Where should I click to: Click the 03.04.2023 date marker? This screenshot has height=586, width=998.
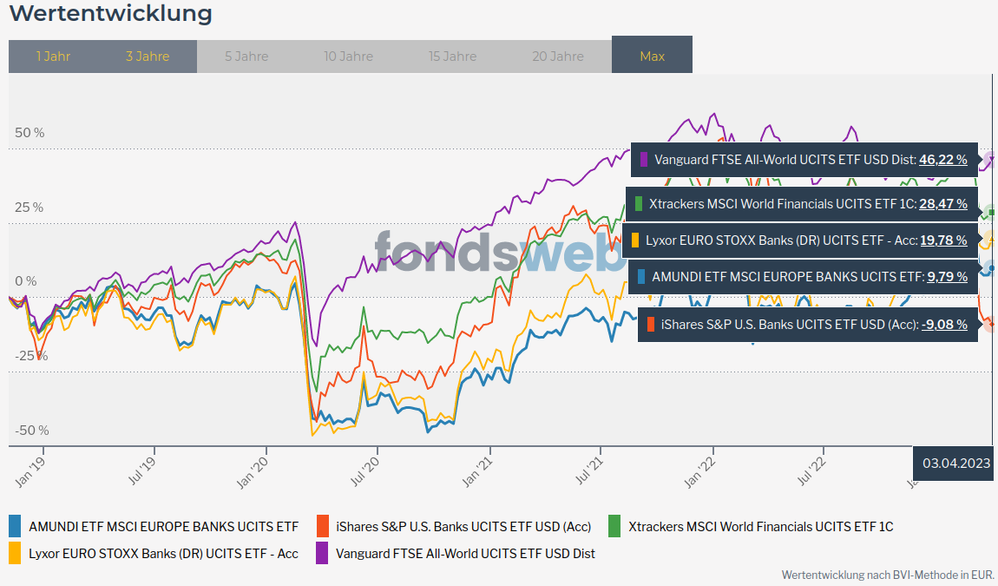pos(956,462)
